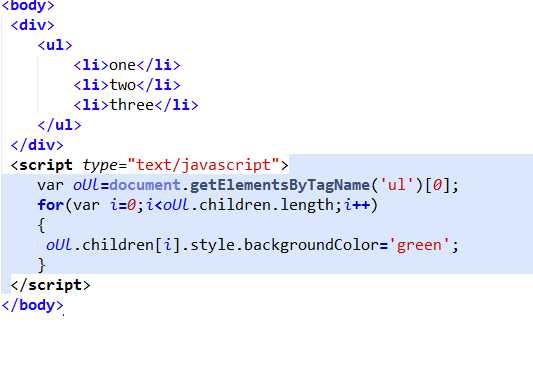Click 'backgroundColor' in the style line
This screenshot has height=366, width=533.
point(311,245)
